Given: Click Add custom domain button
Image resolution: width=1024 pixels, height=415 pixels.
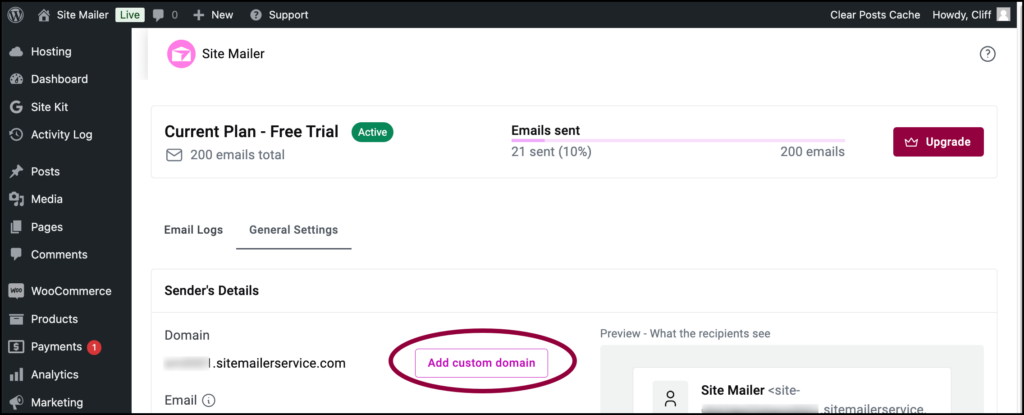Looking at the screenshot, I should [x=481, y=362].
